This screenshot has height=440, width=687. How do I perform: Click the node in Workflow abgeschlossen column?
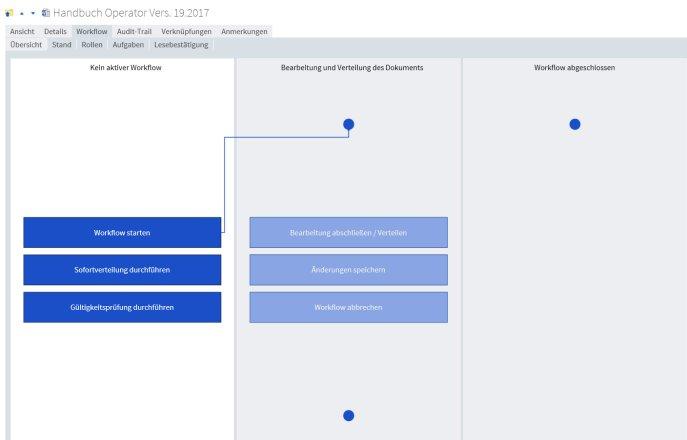coord(575,124)
